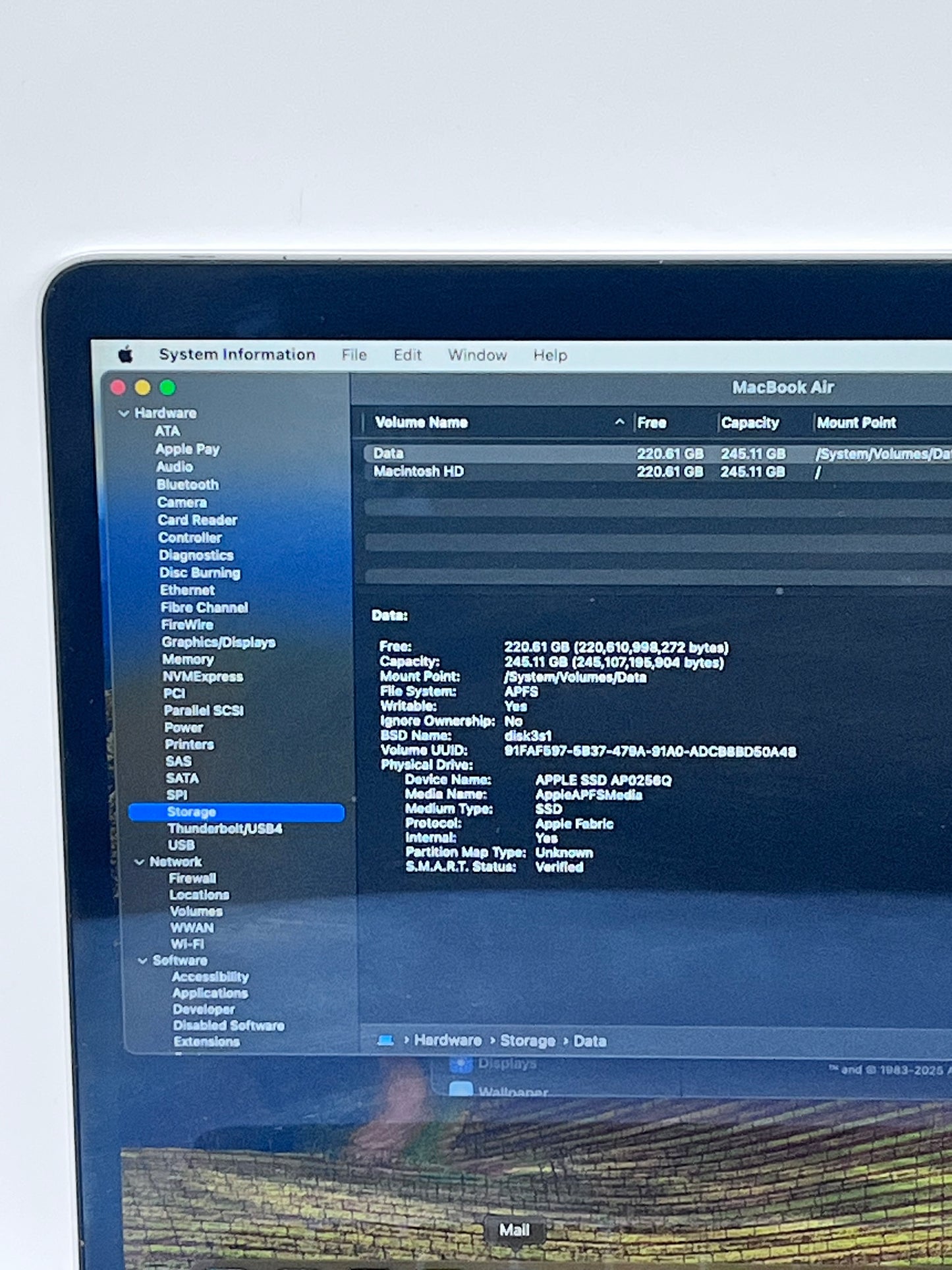Click the green zoom window button
This screenshot has width=952, height=1270.
pos(167,388)
